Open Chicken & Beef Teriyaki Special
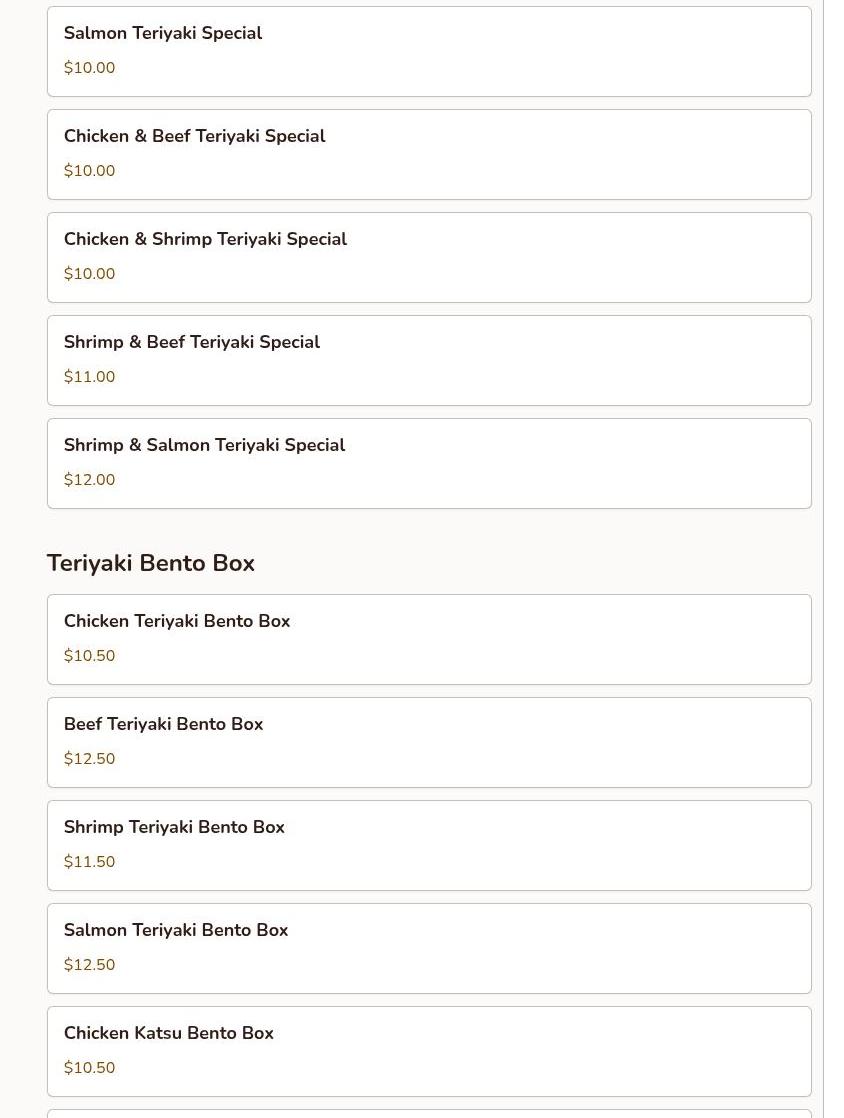The image size is (844, 1118). pos(428,154)
